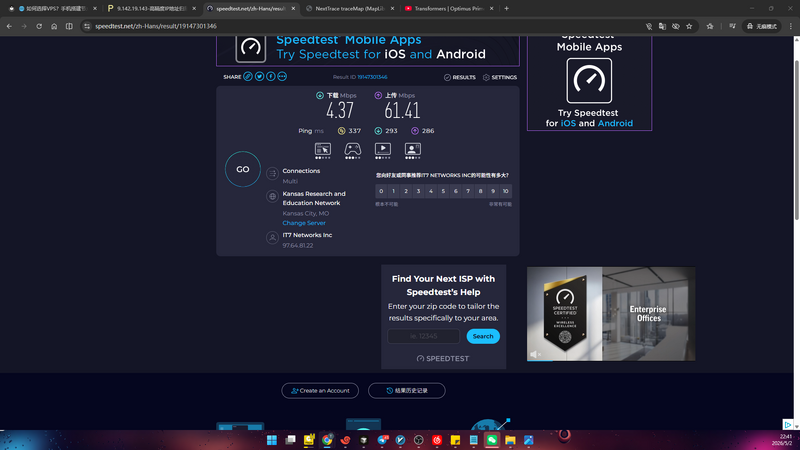Click Create an Account button
Screen dimensions: 800x450
(x=320, y=391)
